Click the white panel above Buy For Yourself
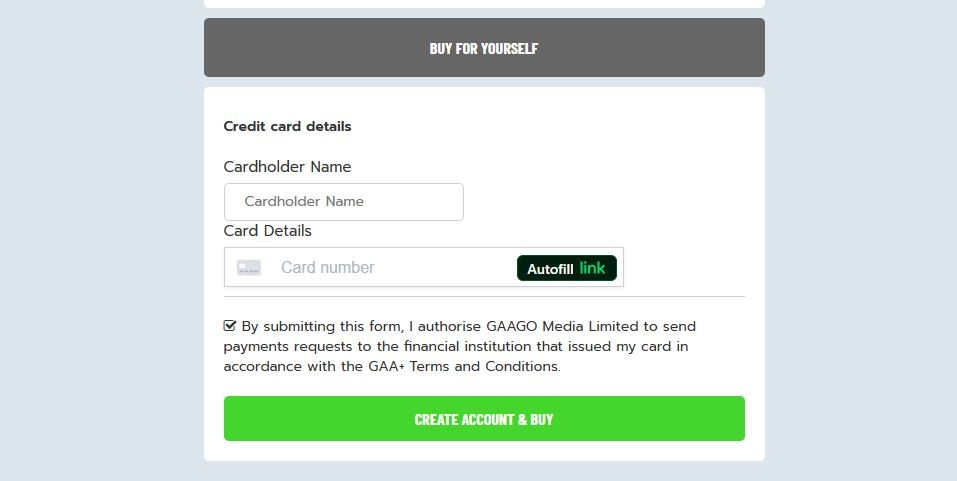 click(x=484, y=4)
